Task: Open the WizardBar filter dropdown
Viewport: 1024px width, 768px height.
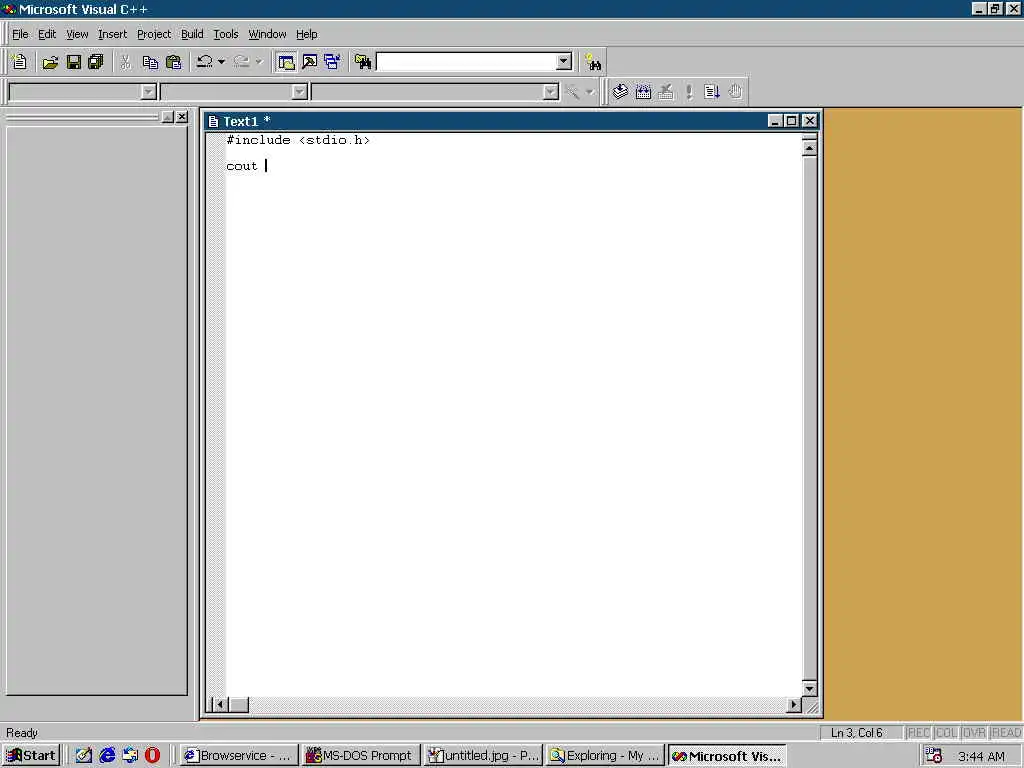Action: 299,92
